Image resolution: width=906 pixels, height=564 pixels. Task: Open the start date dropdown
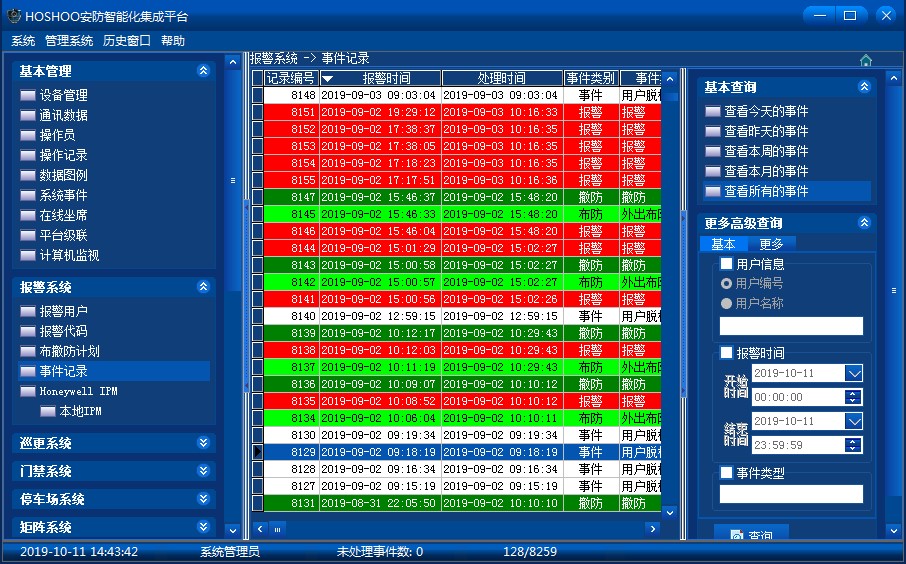(x=853, y=373)
